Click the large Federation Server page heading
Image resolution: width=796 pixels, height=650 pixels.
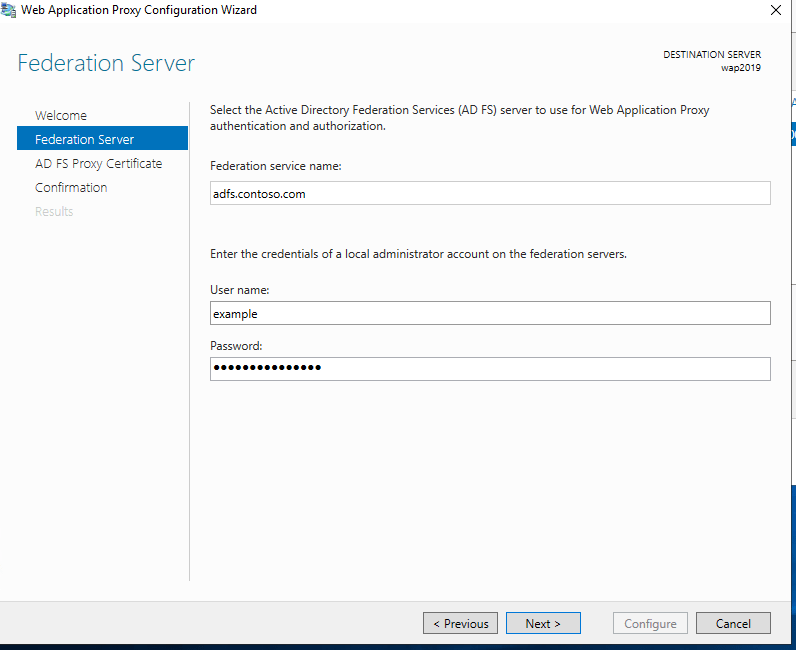coord(106,64)
